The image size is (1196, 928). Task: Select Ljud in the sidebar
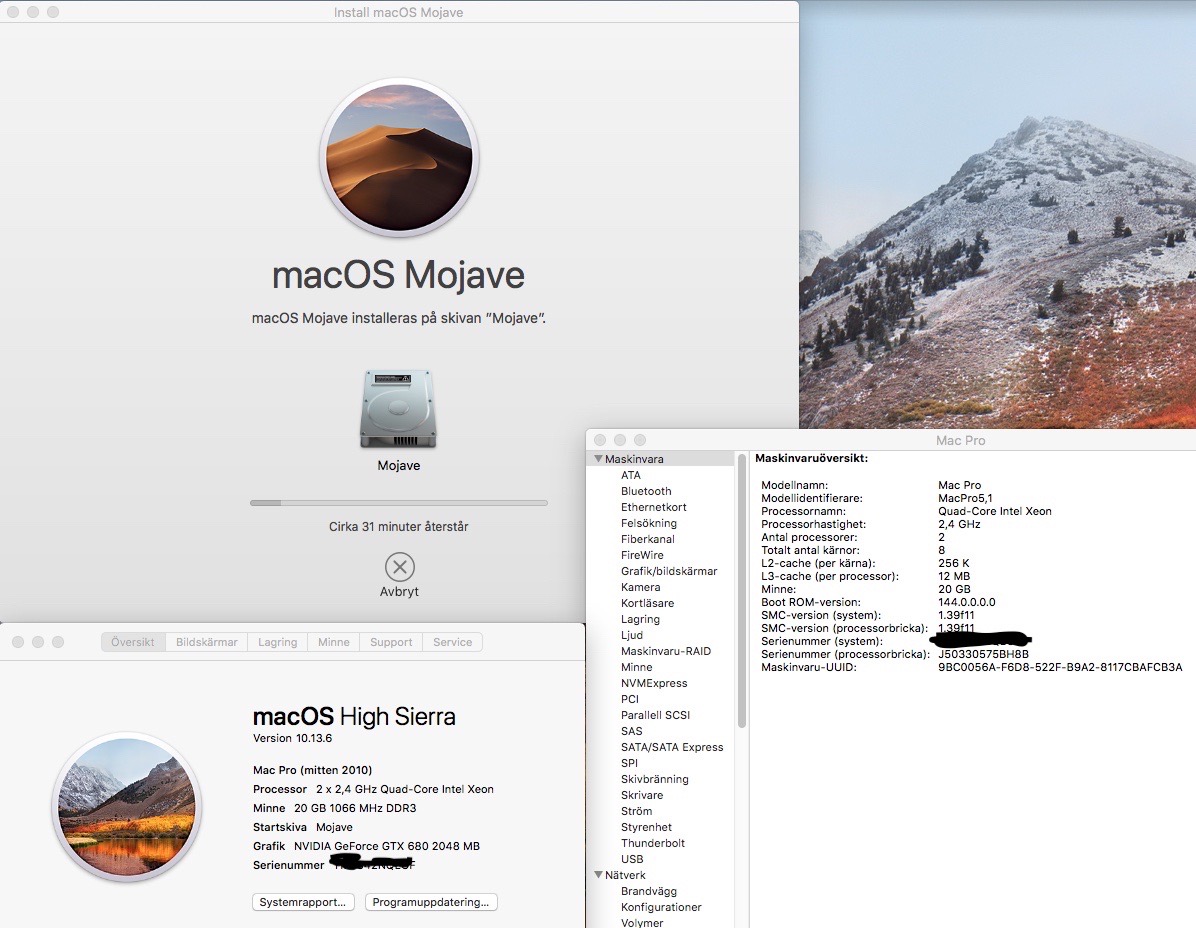632,635
